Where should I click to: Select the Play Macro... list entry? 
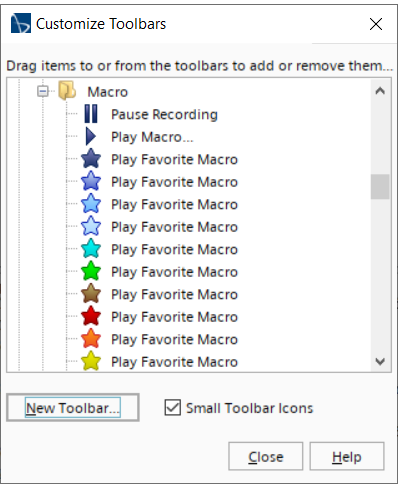coord(152,137)
